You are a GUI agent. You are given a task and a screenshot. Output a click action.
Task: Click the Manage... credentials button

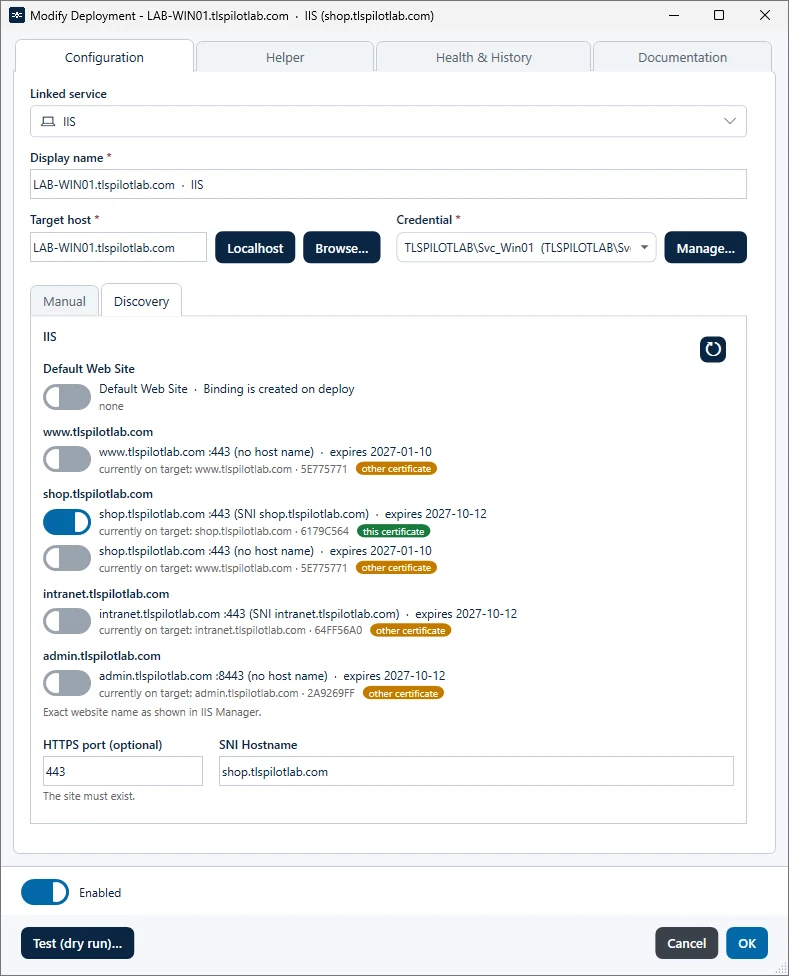coord(706,248)
